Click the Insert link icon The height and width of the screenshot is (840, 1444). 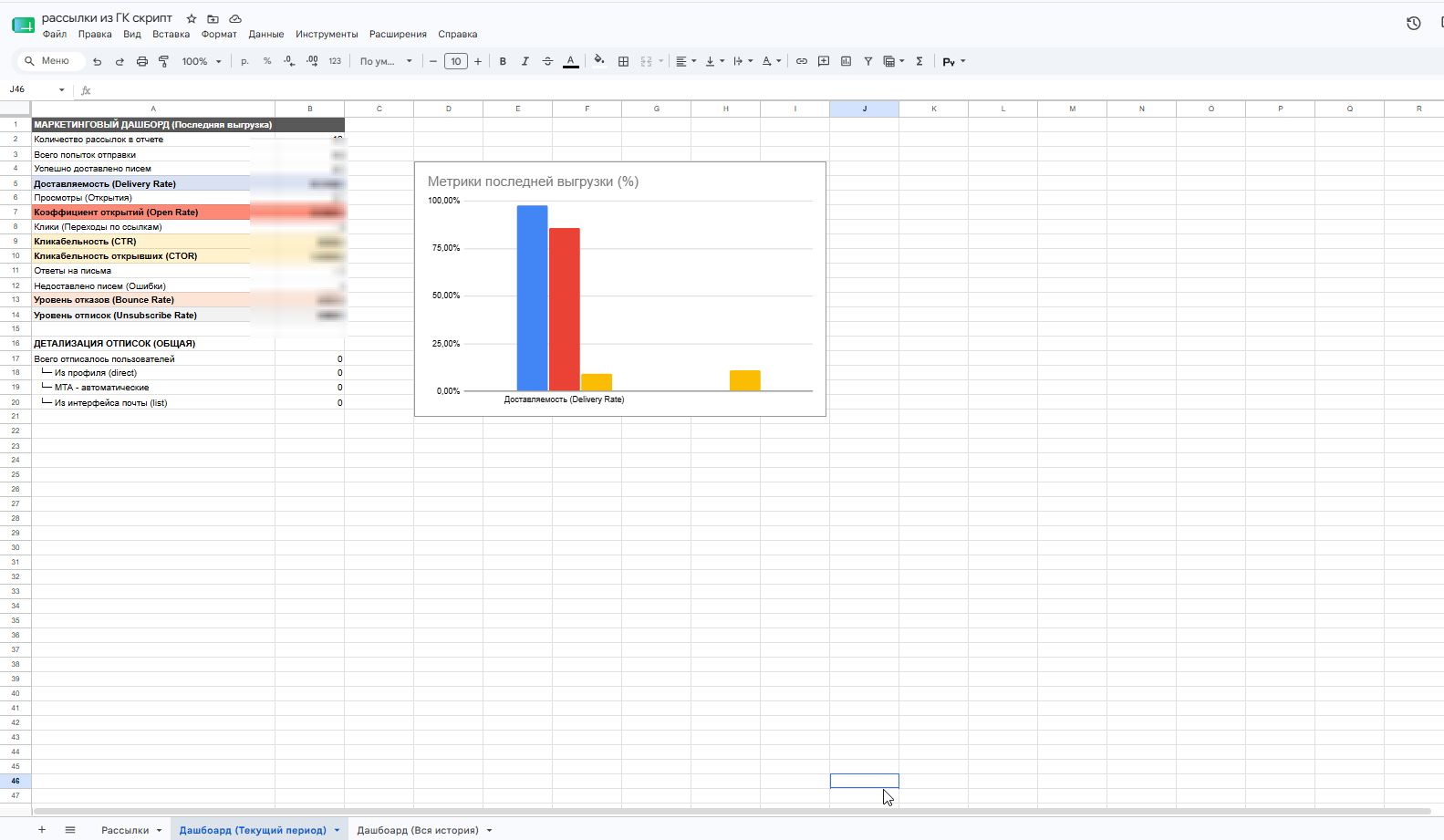point(801,61)
